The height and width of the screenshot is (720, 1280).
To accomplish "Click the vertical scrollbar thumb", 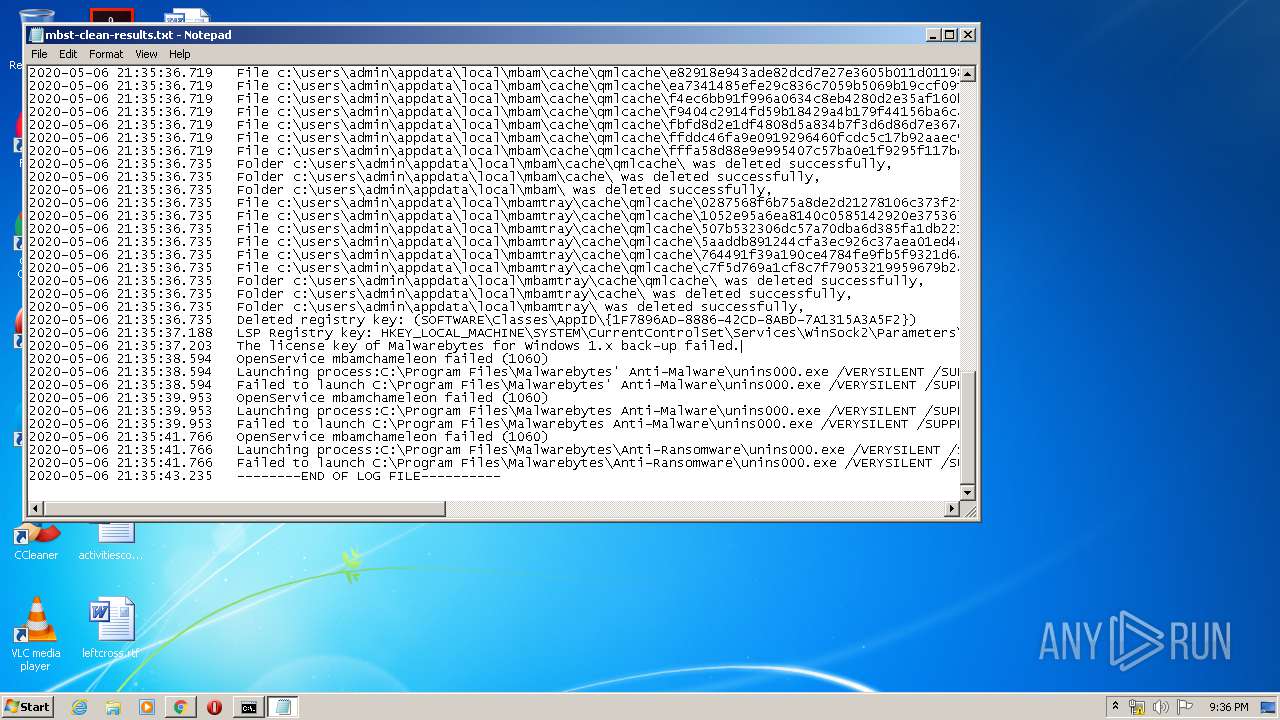I will click(967, 429).
